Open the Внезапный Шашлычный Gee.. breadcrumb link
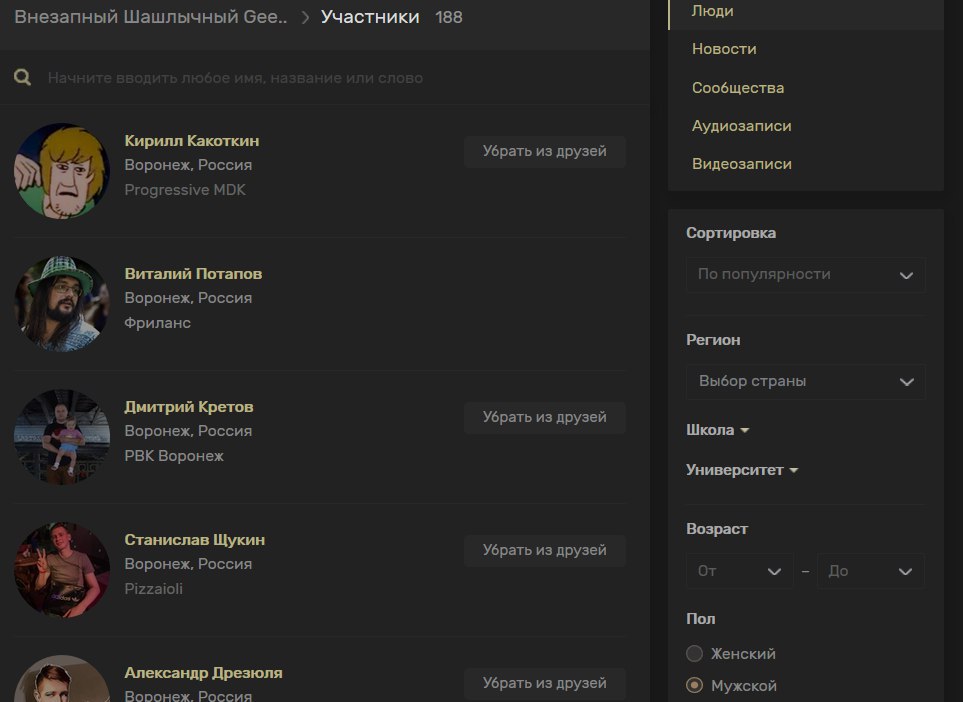This screenshot has width=963, height=702. click(x=150, y=17)
